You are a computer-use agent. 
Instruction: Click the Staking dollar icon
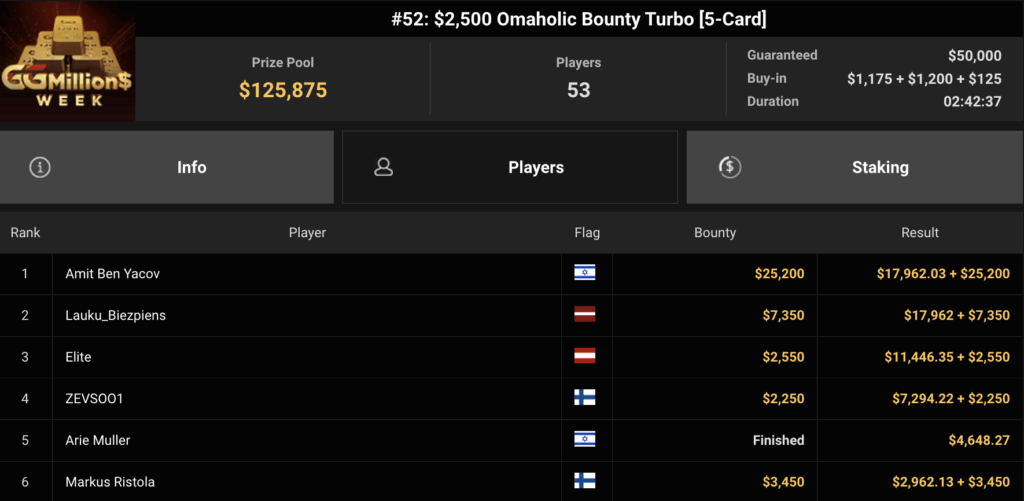pos(730,168)
